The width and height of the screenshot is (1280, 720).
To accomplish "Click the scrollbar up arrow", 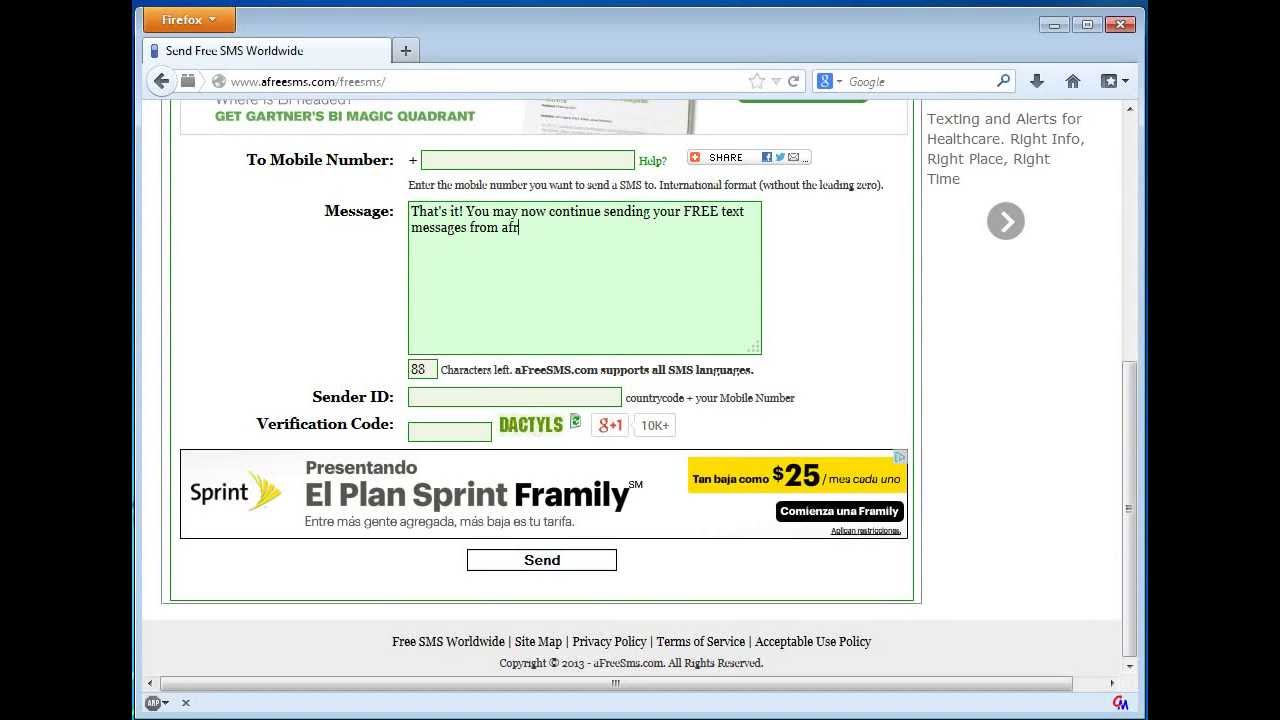I will pyautogui.click(x=1130, y=108).
